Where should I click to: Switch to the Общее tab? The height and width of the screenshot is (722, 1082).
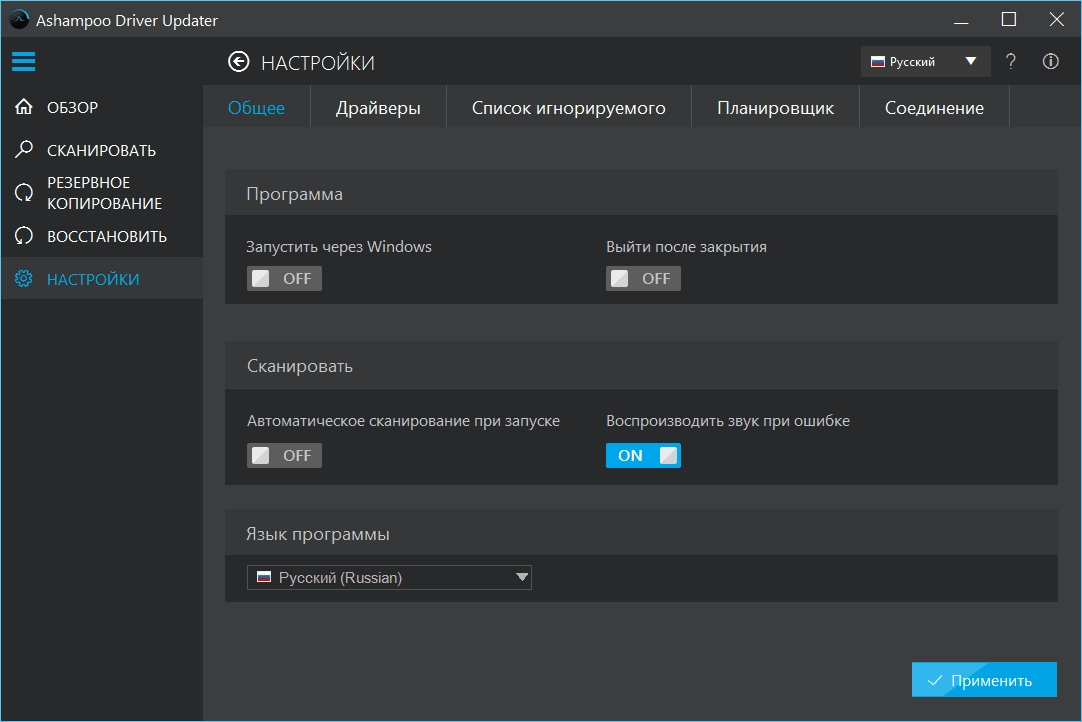[x=257, y=108]
